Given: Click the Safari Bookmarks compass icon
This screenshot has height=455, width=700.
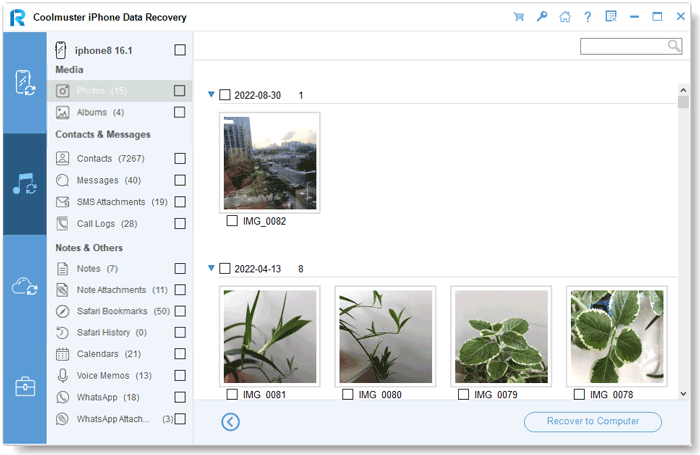Looking at the screenshot, I should [x=62, y=311].
